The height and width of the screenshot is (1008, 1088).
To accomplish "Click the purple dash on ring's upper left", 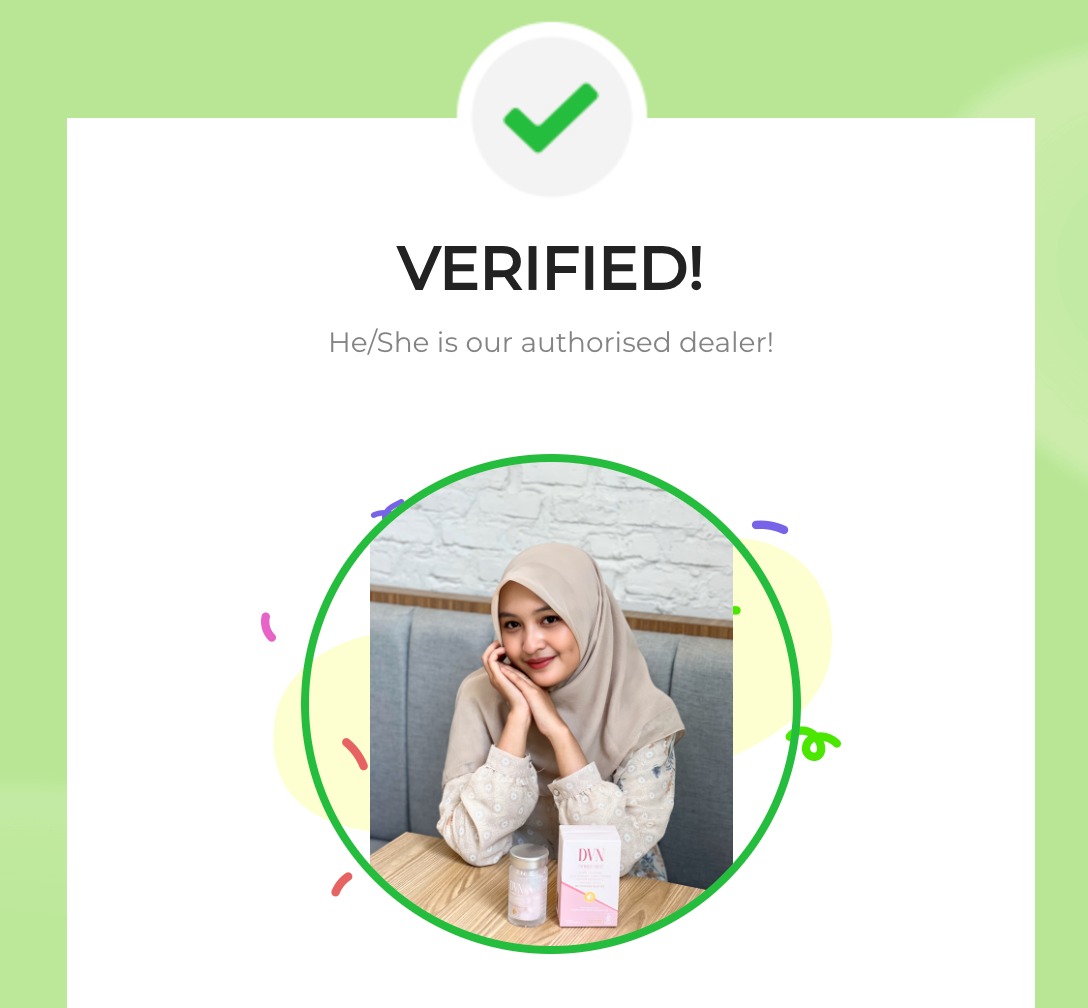I will point(387,509).
